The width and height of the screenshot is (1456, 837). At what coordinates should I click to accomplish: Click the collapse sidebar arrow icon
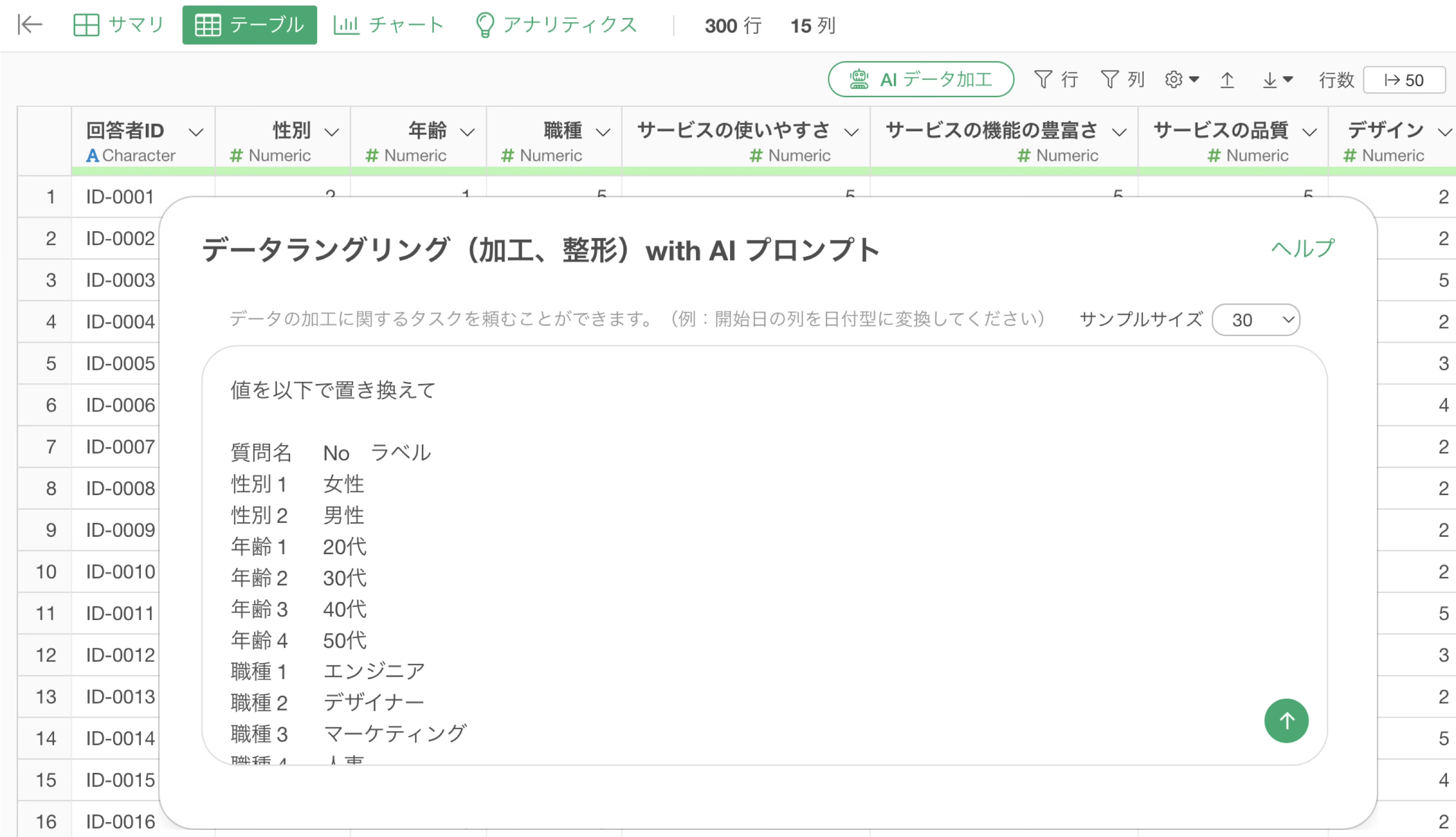[30, 25]
